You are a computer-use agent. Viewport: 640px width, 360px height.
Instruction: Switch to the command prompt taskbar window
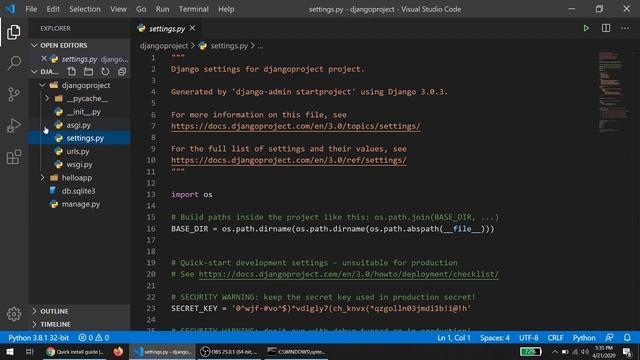296,351
